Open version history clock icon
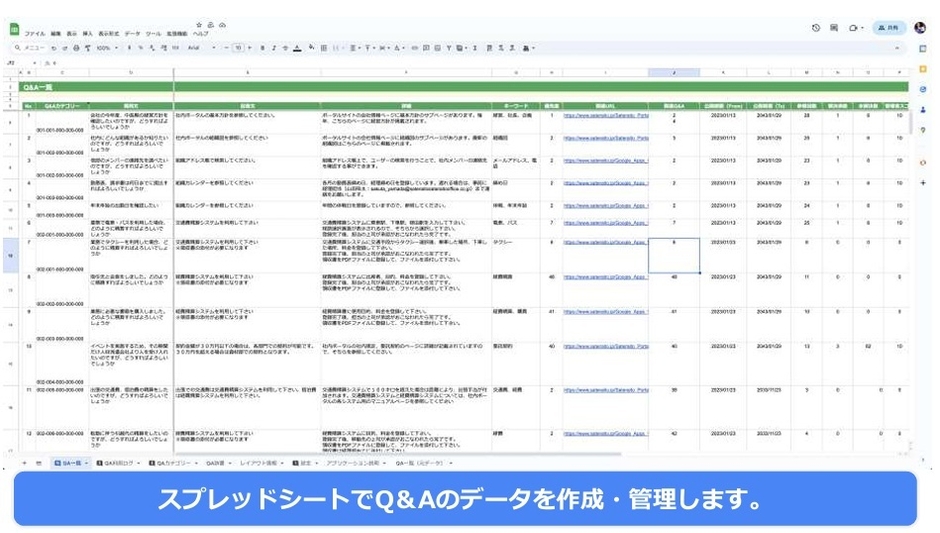Screen dimensions: 940x533 coord(816,28)
